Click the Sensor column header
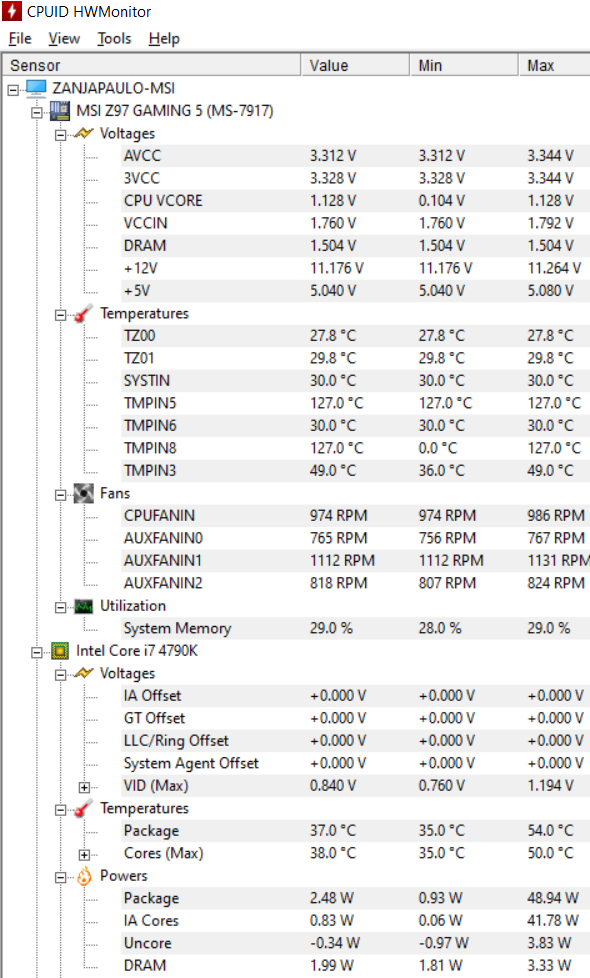 pos(152,65)
